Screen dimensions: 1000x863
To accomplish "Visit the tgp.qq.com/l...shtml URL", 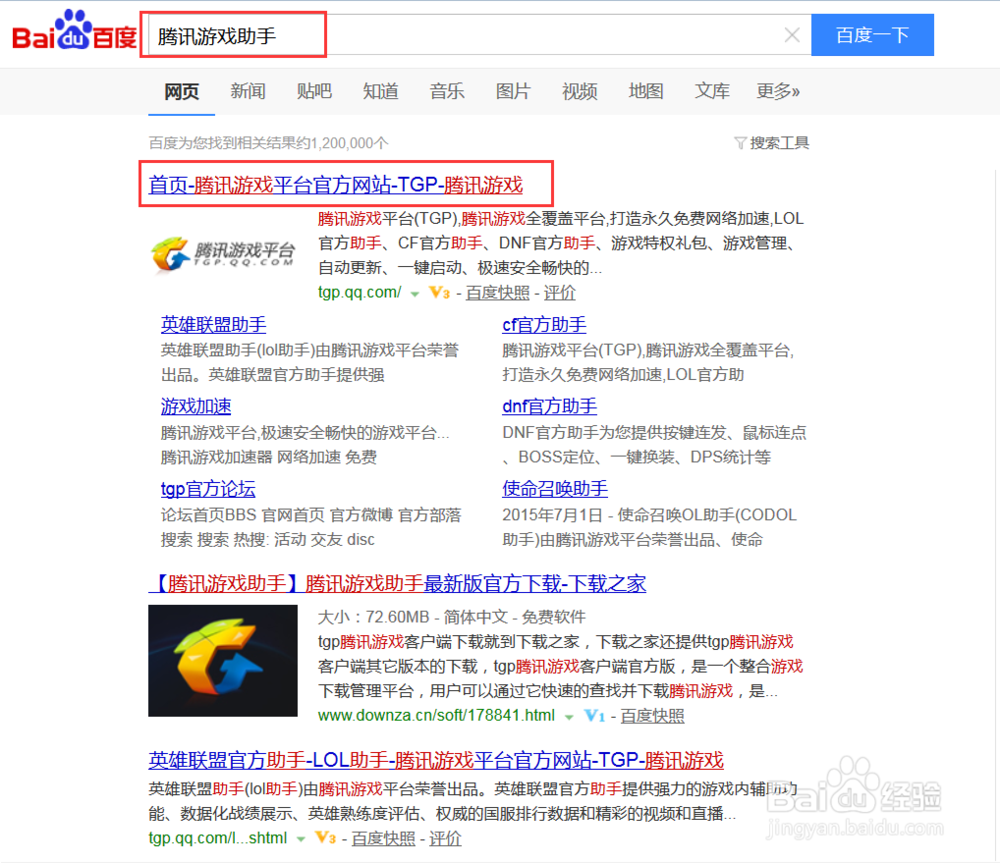I will pyautogui.click(x=217, y=838).
